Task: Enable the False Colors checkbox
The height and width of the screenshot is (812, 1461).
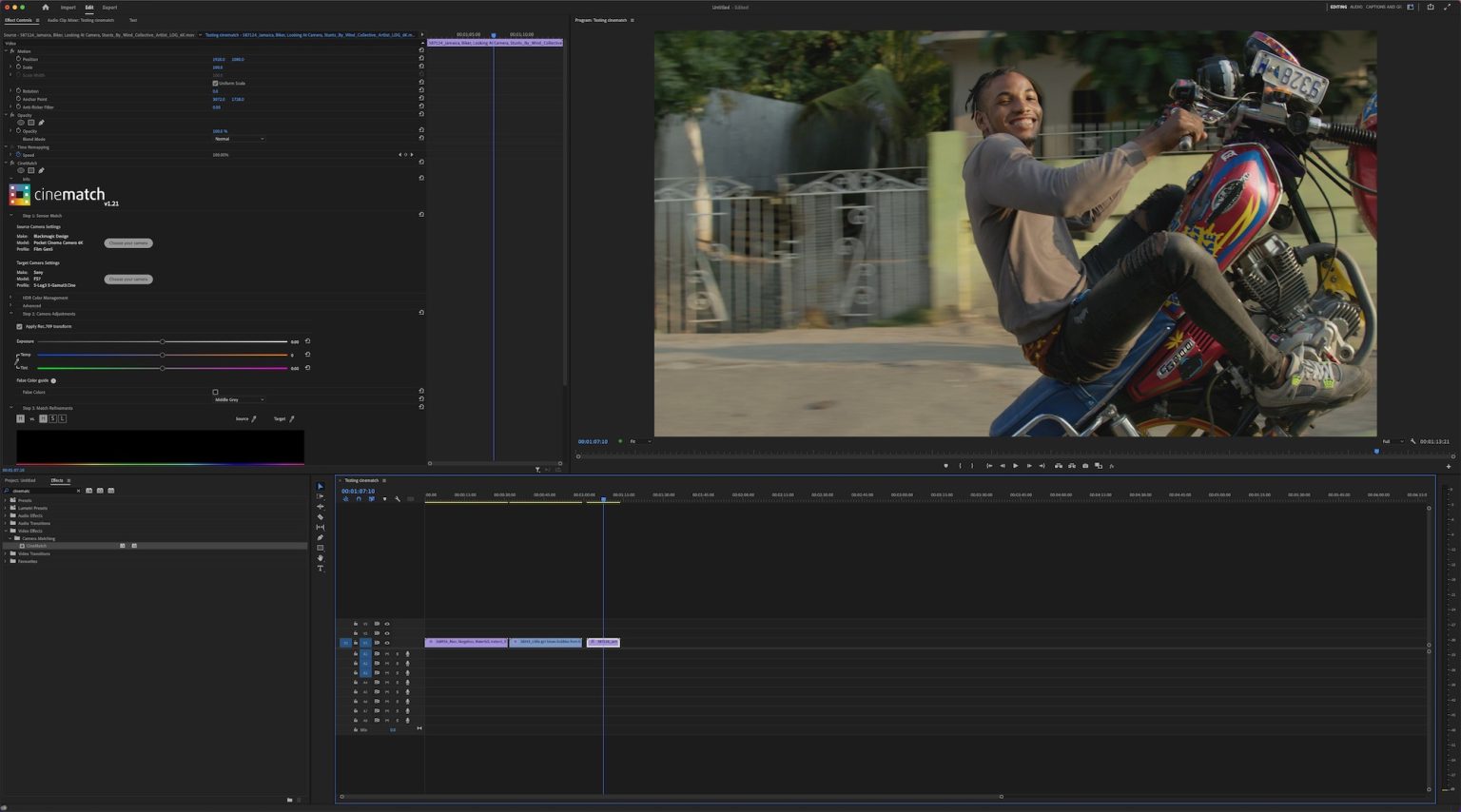Action: (215, 392)
